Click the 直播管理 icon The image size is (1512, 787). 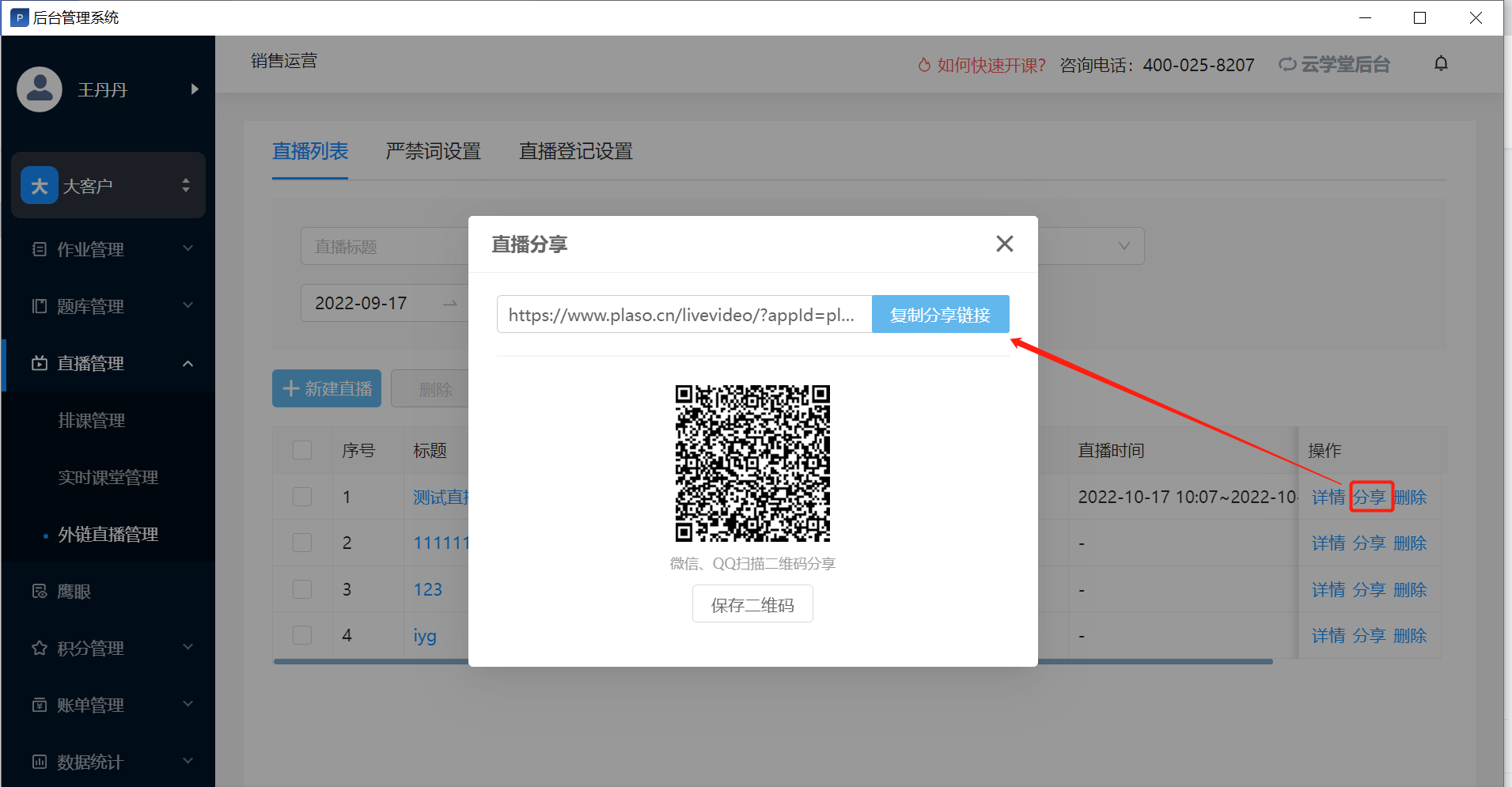[x=40, y=363]
